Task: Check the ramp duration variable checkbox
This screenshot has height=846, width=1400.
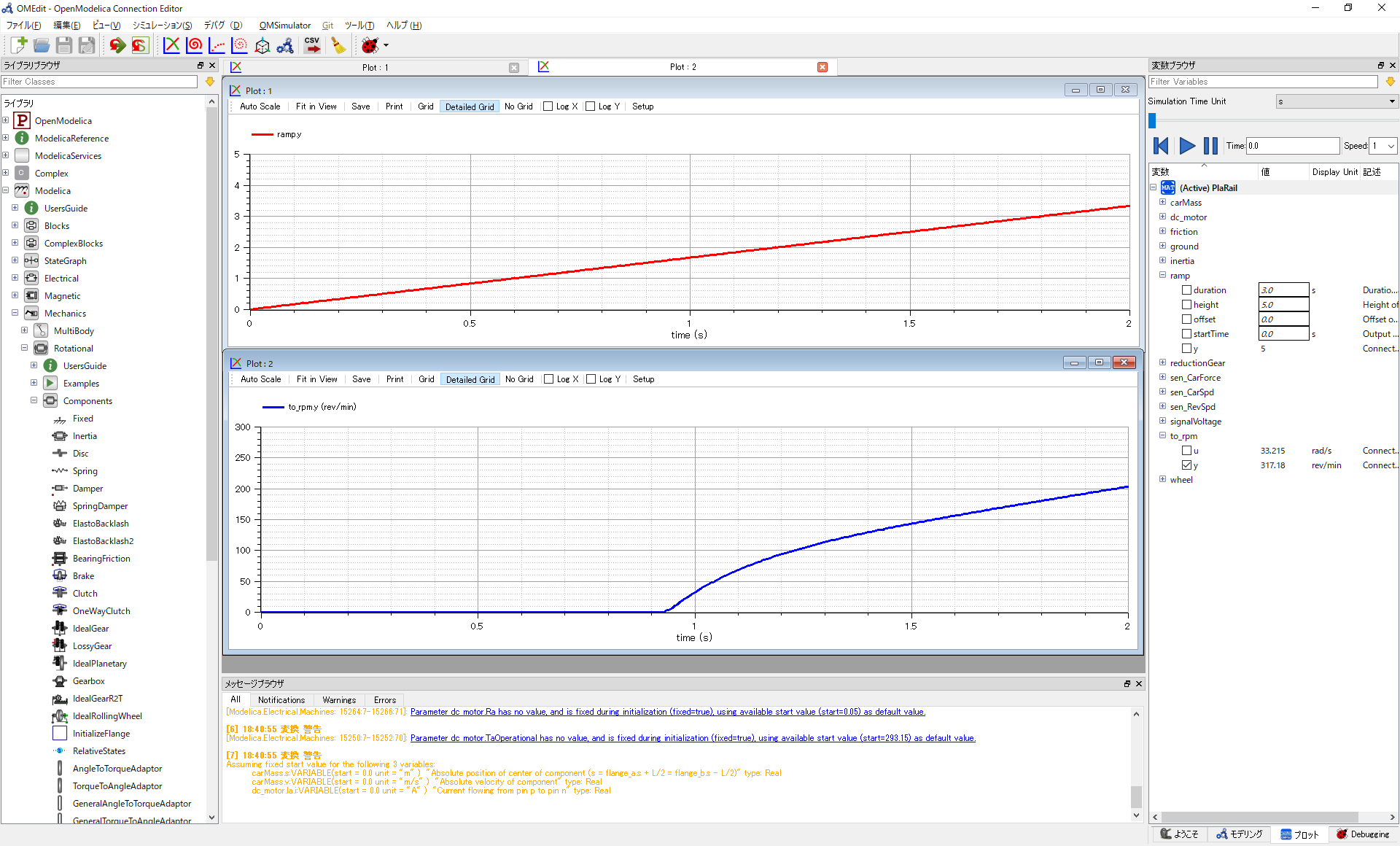Action: click(x=1186, y=290)
